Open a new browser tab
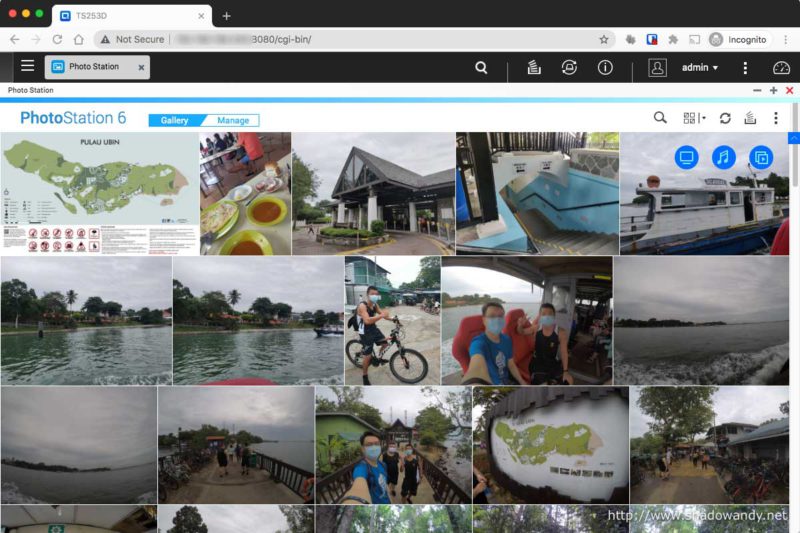This screenshot has width=800, height=533. pyautogui.click(x=226, y=16)
